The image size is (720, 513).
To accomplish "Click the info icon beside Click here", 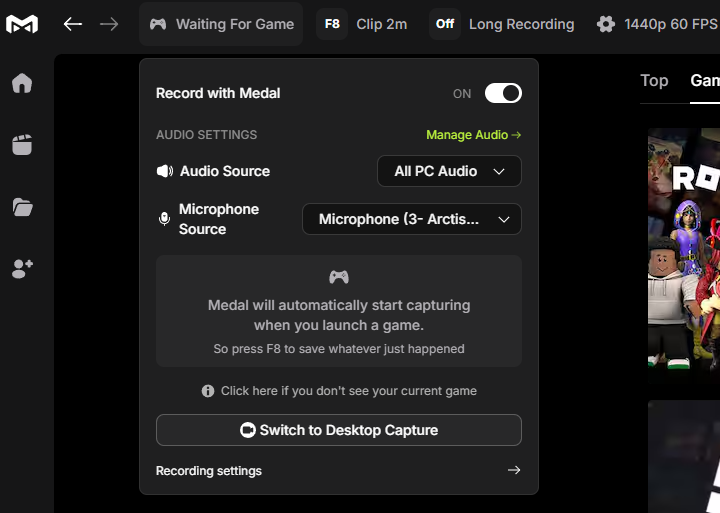I will click(208, 391).
